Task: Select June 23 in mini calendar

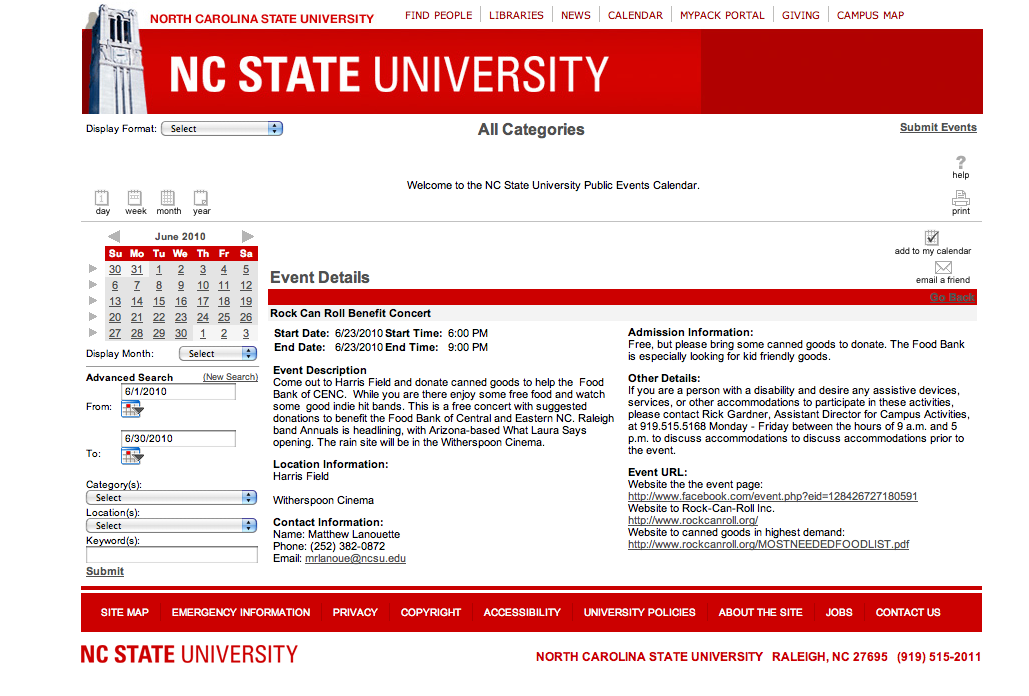Action: (180, 317)
